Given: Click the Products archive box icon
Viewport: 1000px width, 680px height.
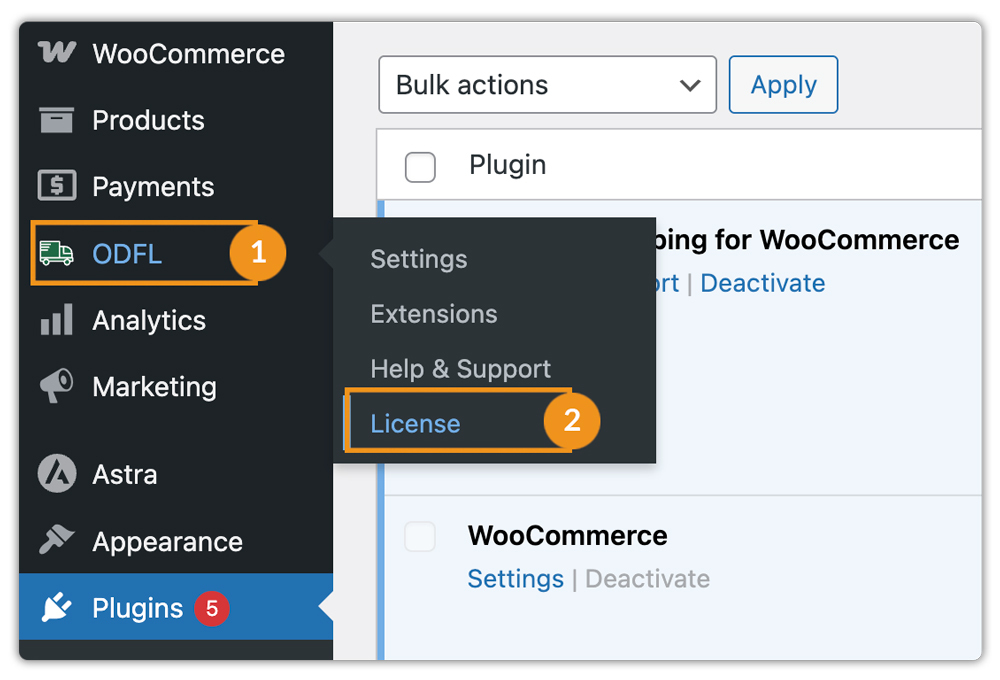Looking at the screenshot, I should click(56, 121).
